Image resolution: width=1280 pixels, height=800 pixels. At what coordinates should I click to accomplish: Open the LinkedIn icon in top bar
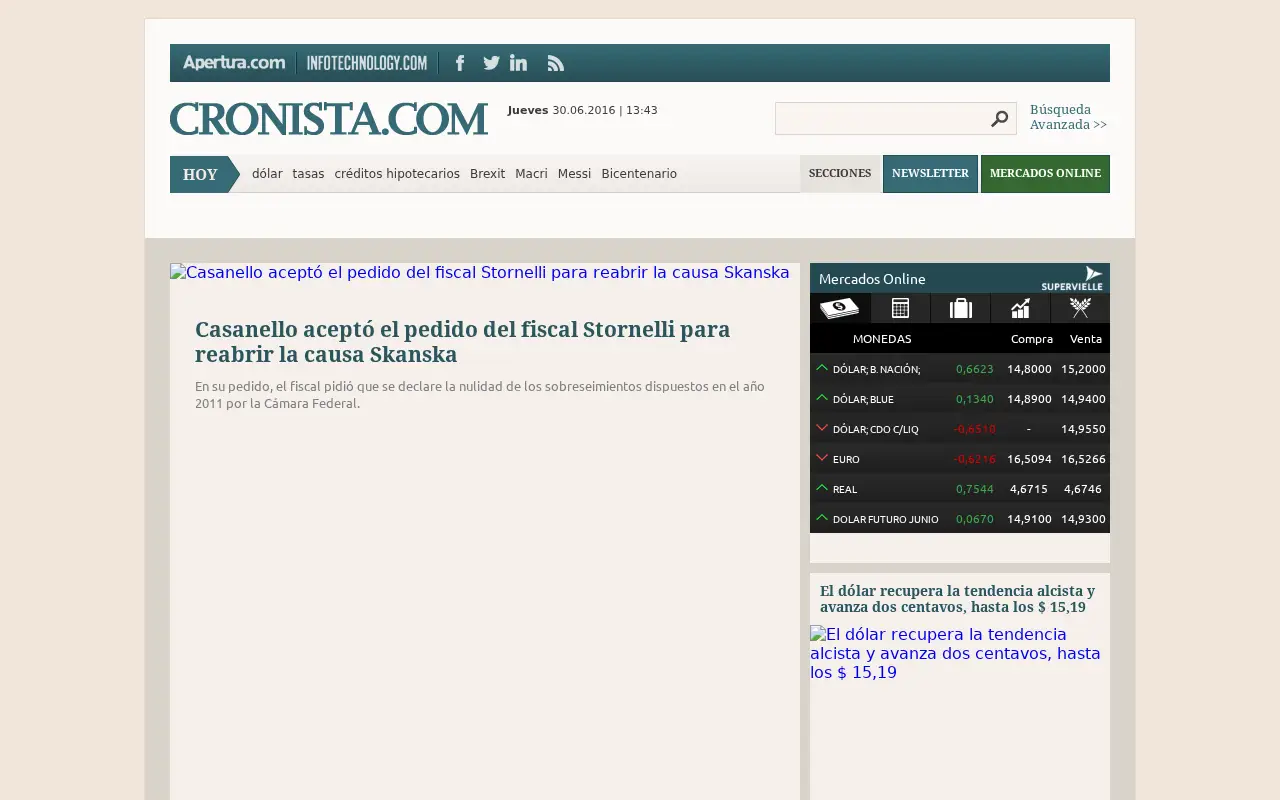click(518, 63)
